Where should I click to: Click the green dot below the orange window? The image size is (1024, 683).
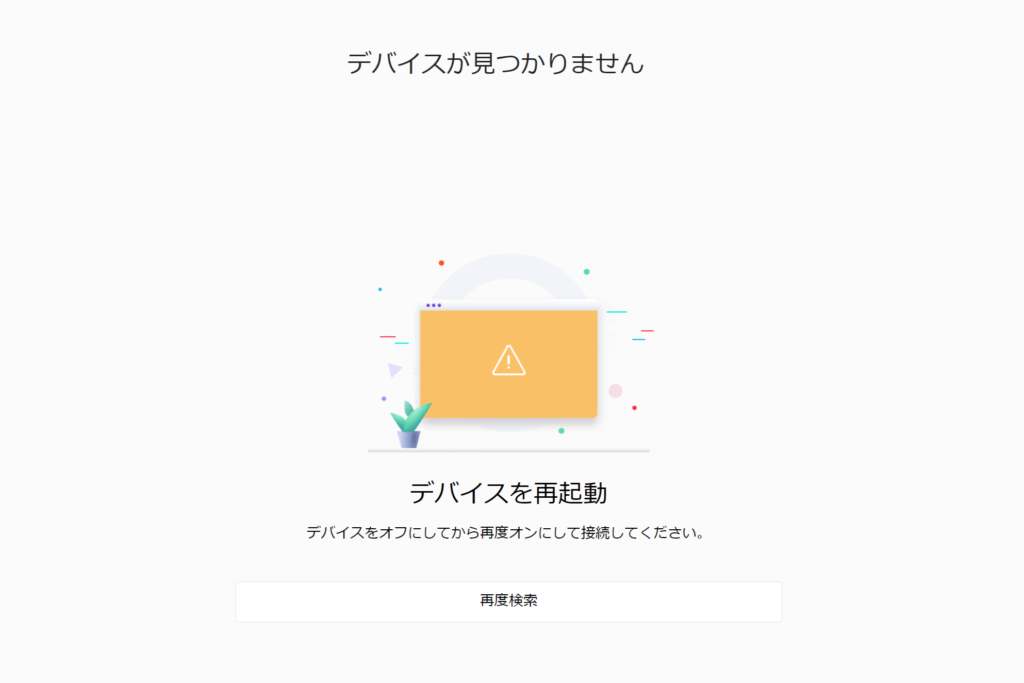point(561,431)
